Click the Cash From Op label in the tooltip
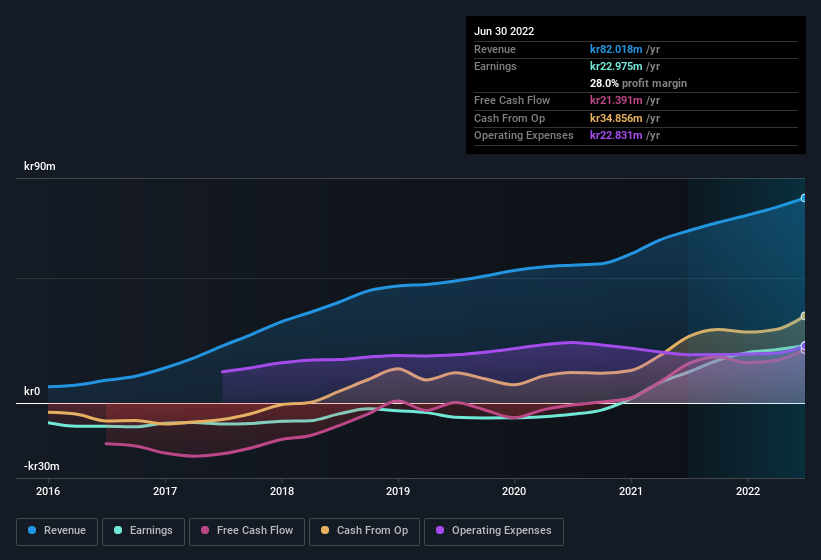This screenshot has height=560, width=821. tap(509, 118)
